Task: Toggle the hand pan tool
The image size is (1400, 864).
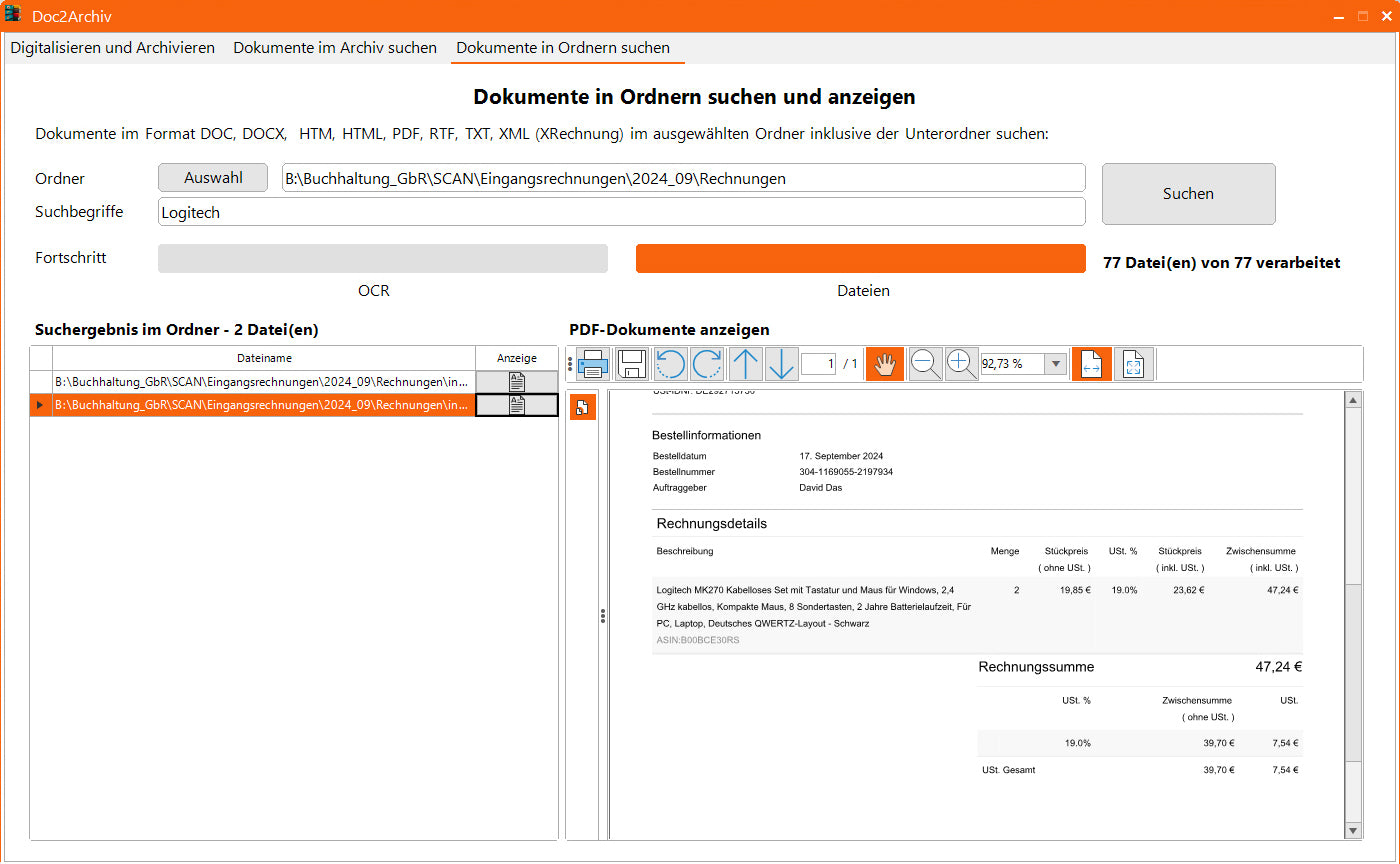Action: (884, 364)
